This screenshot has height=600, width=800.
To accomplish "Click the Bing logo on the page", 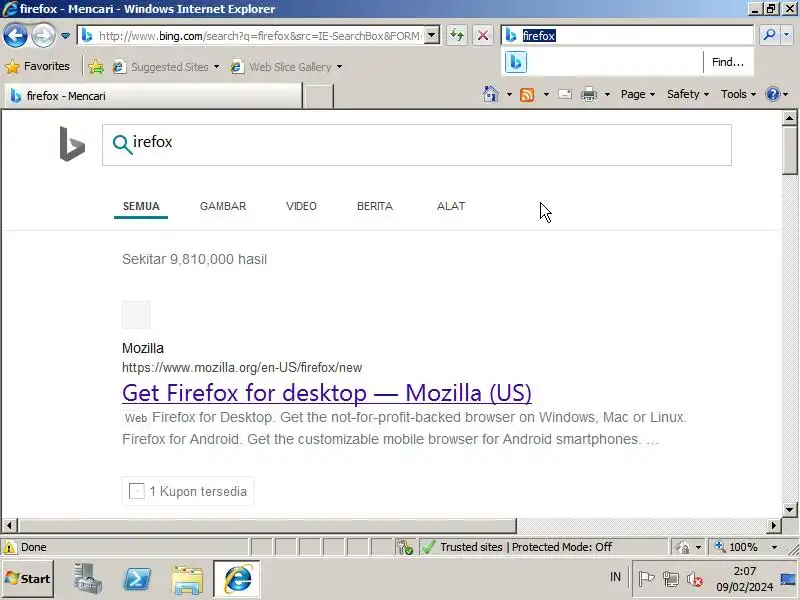I will tap(72, 144).
